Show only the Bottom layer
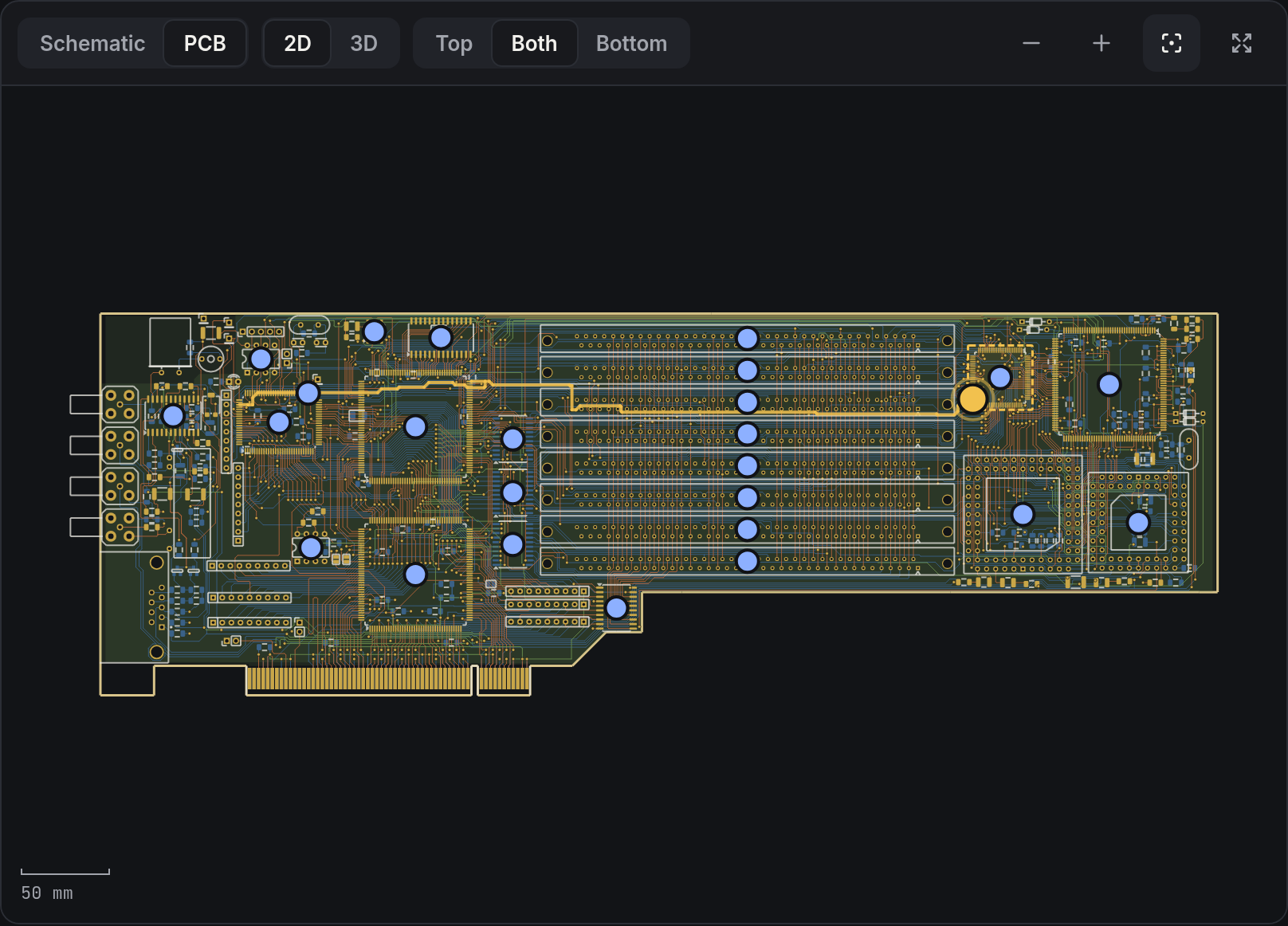The width and height of the screenshot is (1288, 926). tap(631, 43)
